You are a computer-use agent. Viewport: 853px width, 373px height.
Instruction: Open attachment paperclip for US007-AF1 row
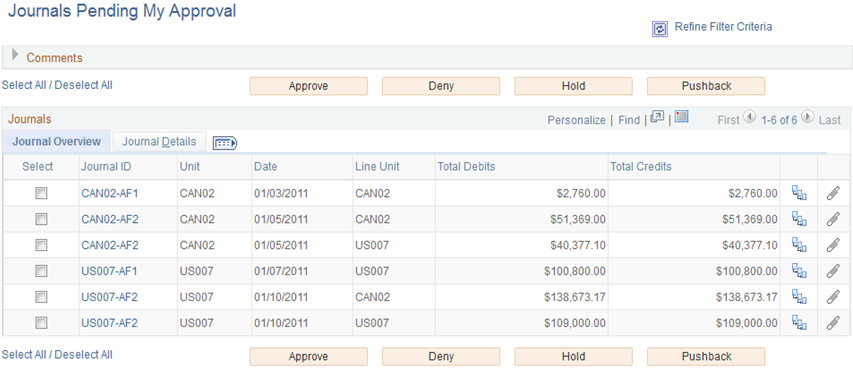click(x=833, y=271)
